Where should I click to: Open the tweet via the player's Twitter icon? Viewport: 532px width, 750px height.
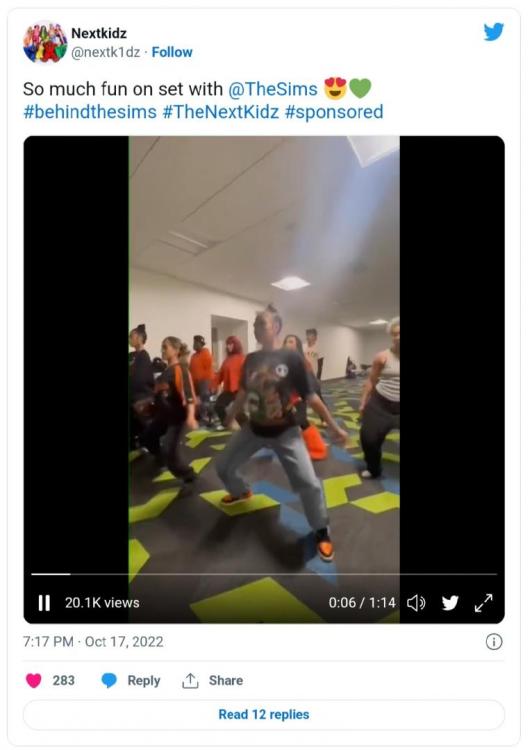(x=450, y=603)
